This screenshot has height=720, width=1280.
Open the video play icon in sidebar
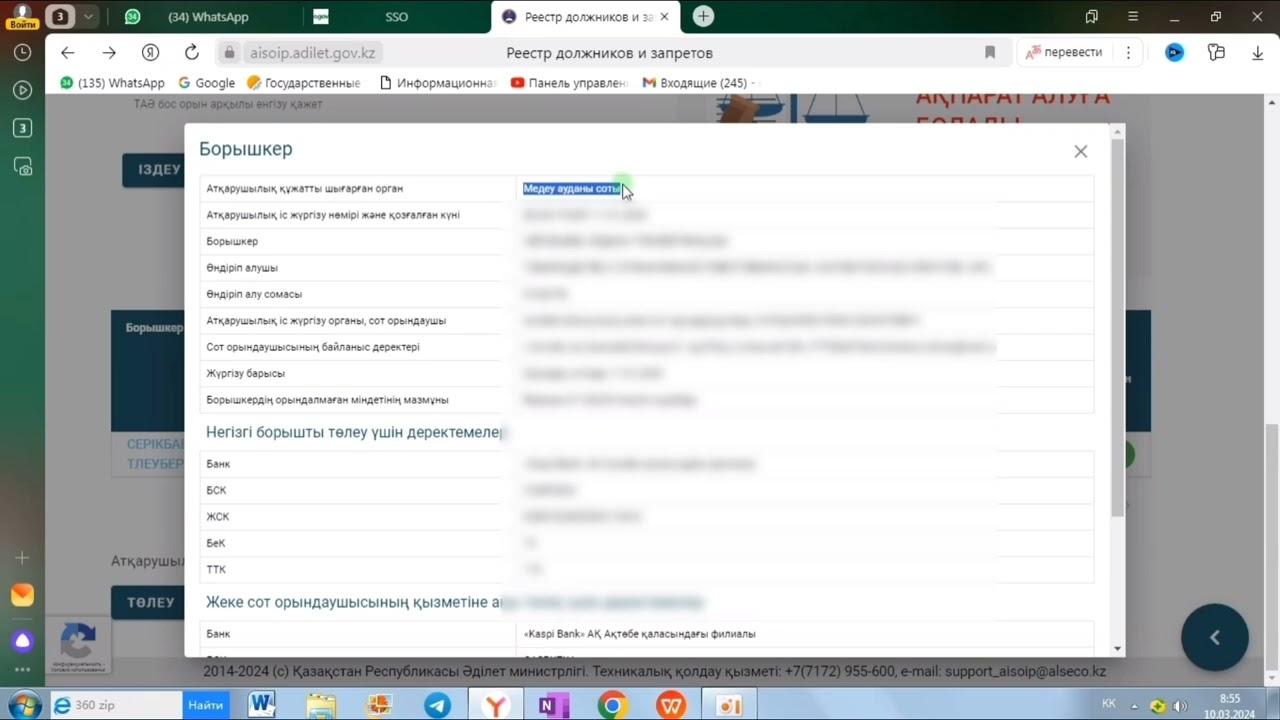pos(22,90)
